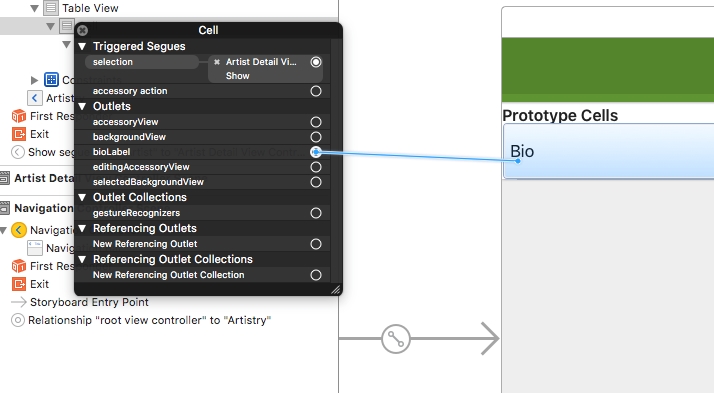The height and width of the screenshot is (393, 714).
Task: Collapse the Triggered Segues section
Action: 82,46
